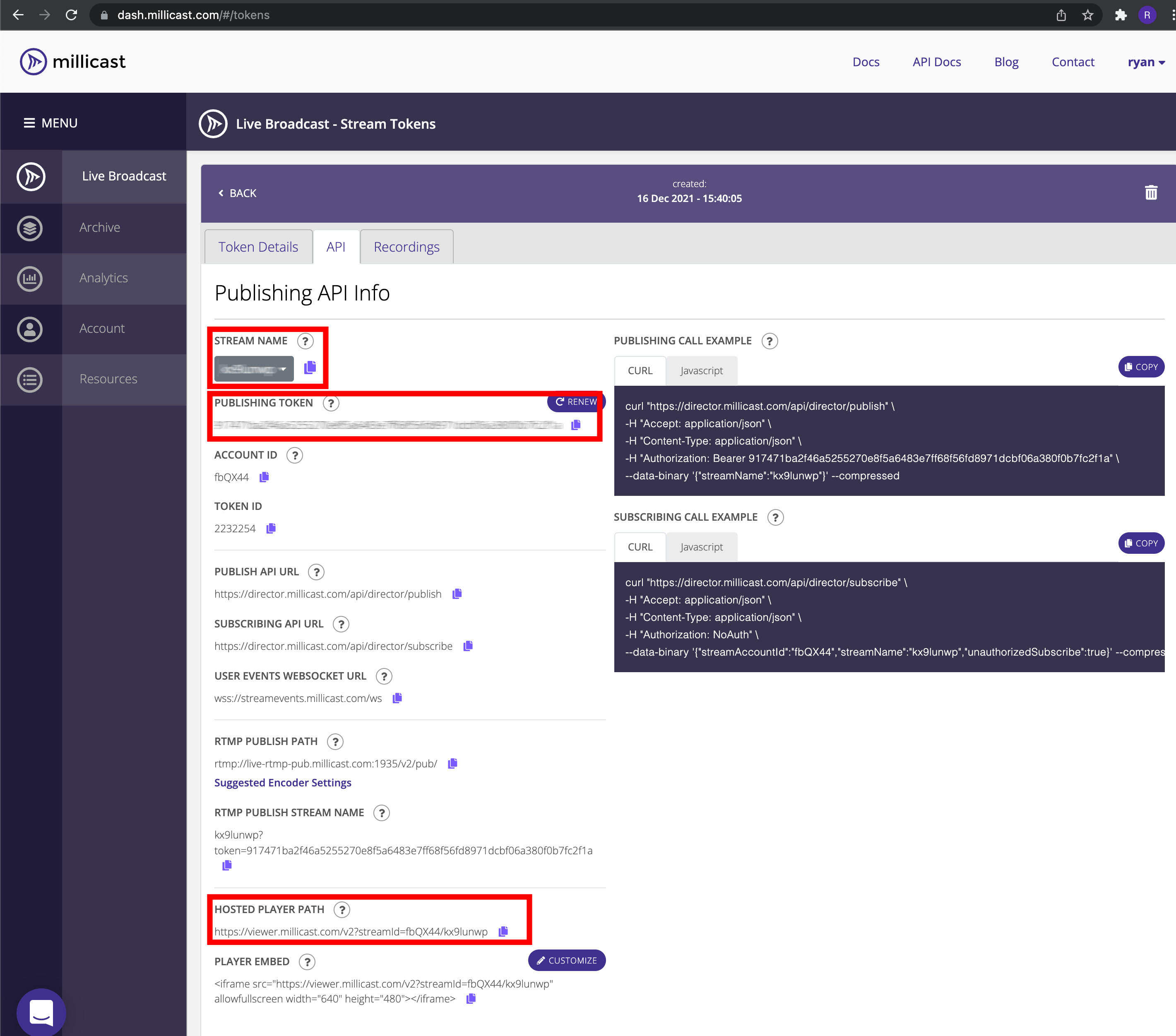This screenshot has height=1036, width=1176.
Task: Show help for Subscribing API URL
Action: (x=341, y=624)
